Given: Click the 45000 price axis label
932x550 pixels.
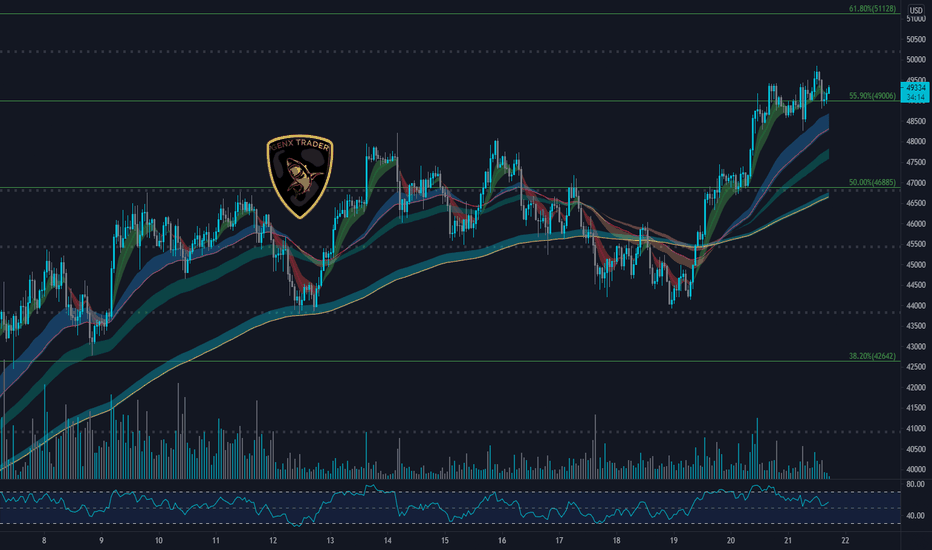Looking at the screenshot, I should (x=916, y=265).
